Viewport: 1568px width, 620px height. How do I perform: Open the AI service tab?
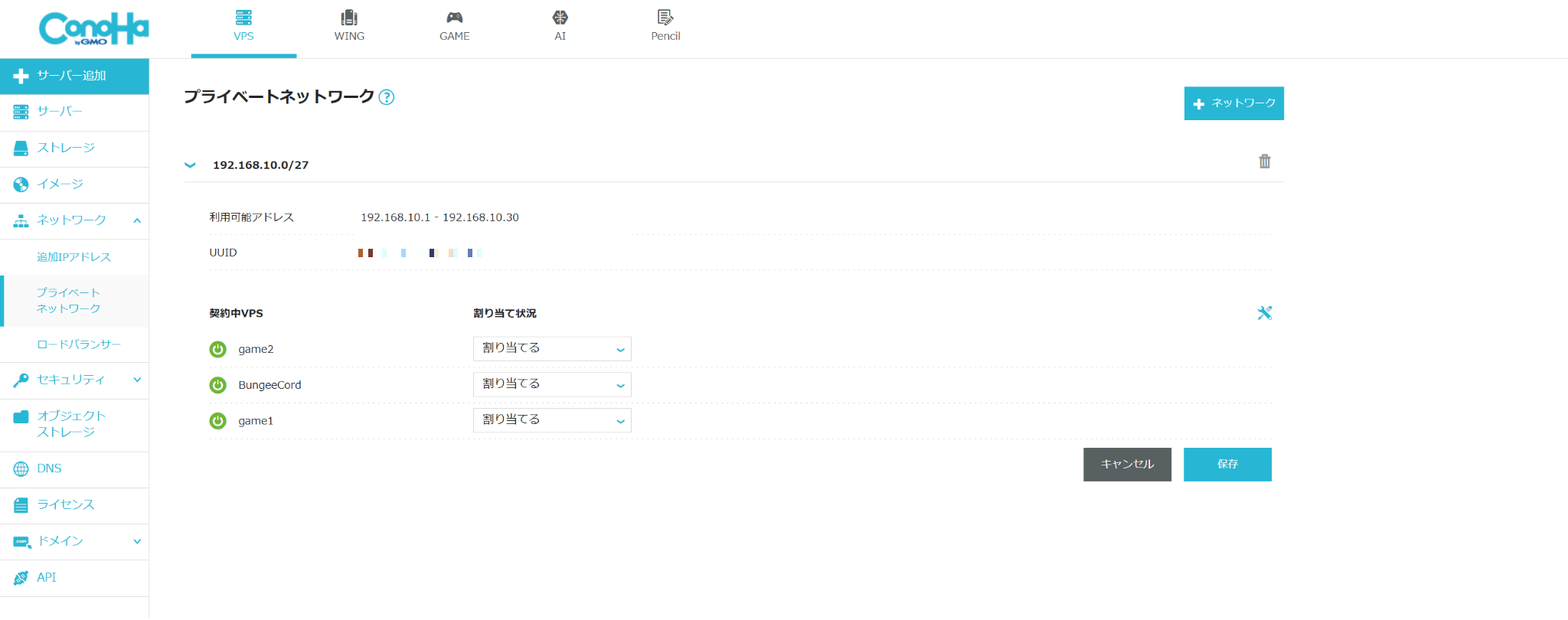[560, 26]
